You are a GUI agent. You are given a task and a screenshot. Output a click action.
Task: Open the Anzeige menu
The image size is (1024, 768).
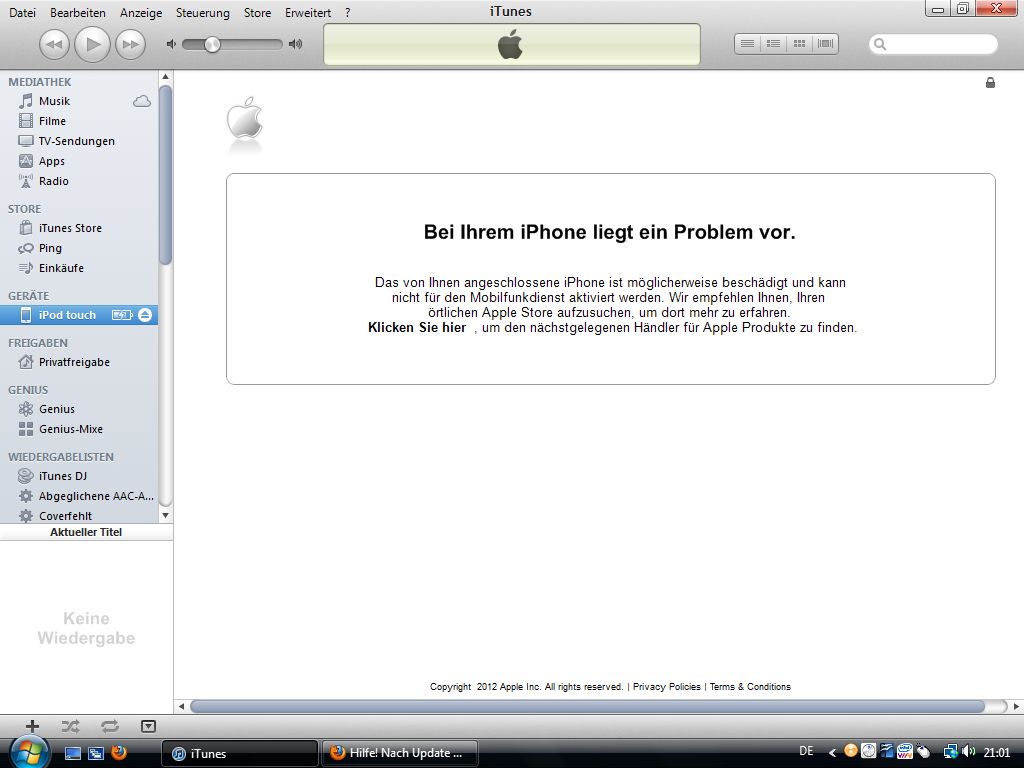[x=141, y=13]
